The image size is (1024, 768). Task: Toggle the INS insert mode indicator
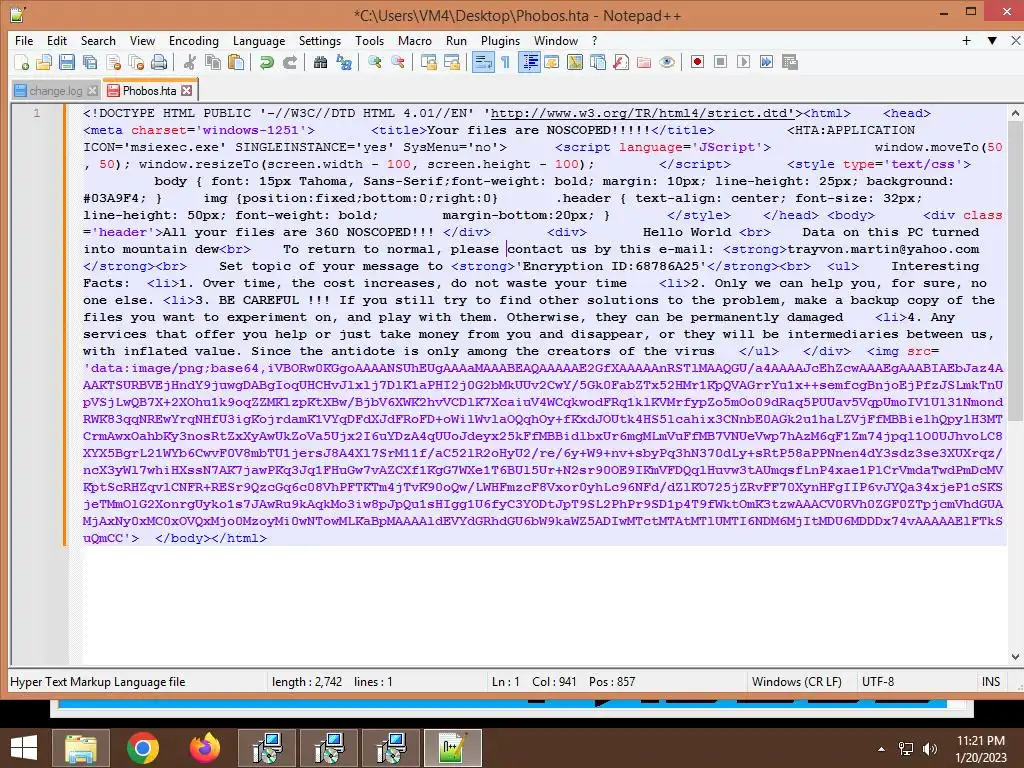click(x=991, y=682)
